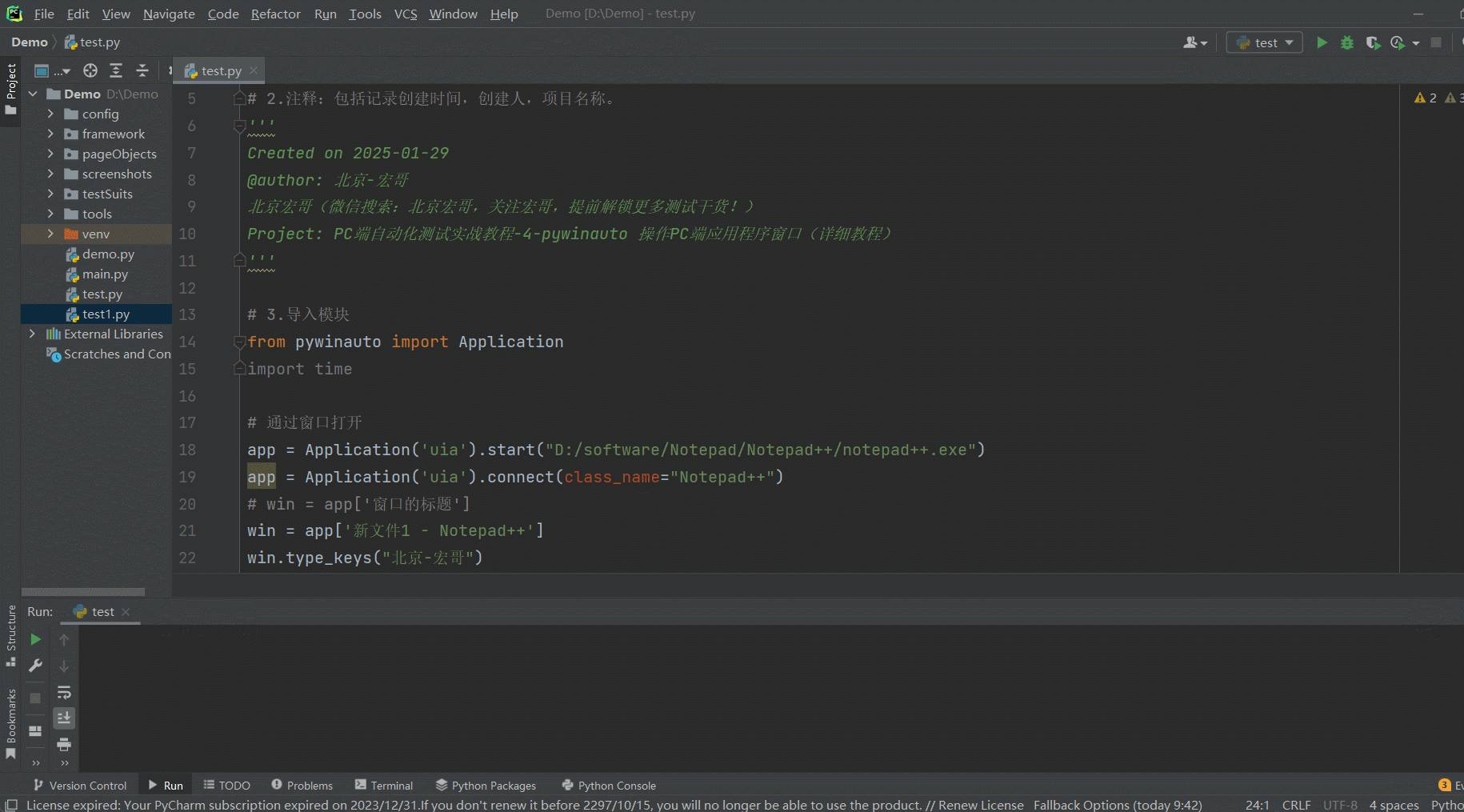Screen dimensions: 1464x812
Task: Expand External Libraries node arrow
Action: pyautogui.click(x=33, y=334)
